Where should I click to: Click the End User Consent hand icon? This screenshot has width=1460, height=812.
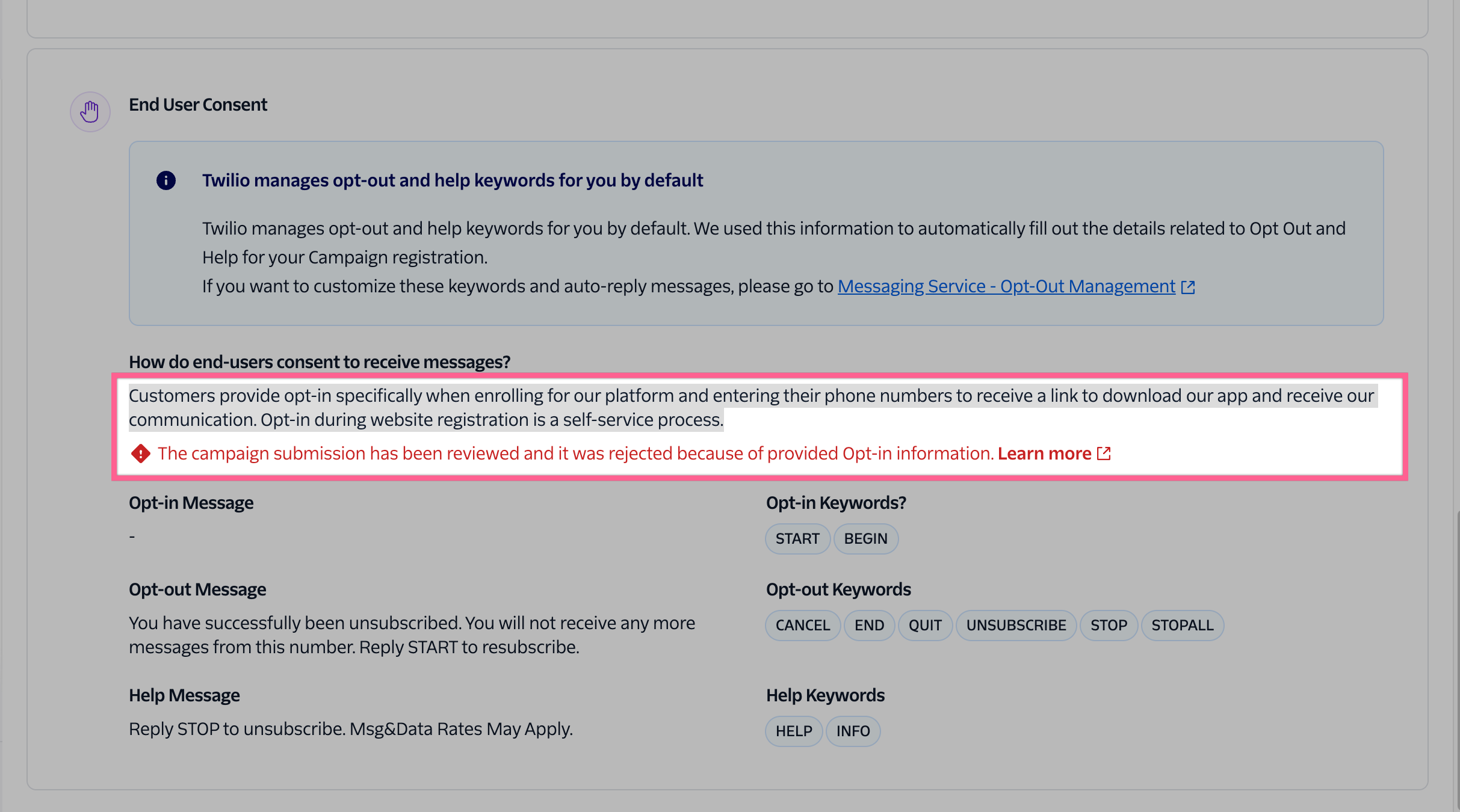point(90,111)
